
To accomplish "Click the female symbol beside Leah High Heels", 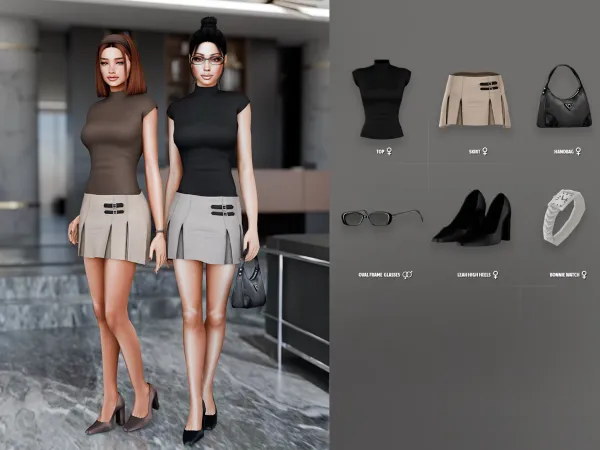I will pyautogui.click(x=495, y=274).
